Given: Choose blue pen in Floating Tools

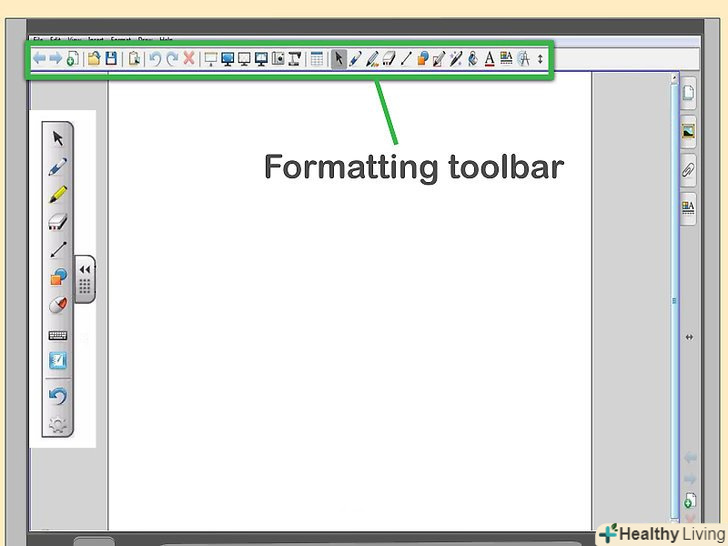Looking at the screenshot, I should click(x=58, y=167).
